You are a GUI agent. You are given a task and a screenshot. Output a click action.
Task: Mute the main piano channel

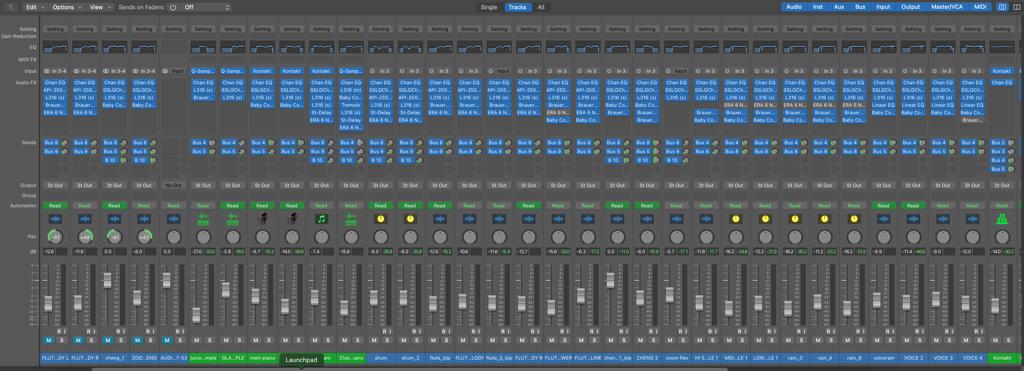tap(255, 340)
